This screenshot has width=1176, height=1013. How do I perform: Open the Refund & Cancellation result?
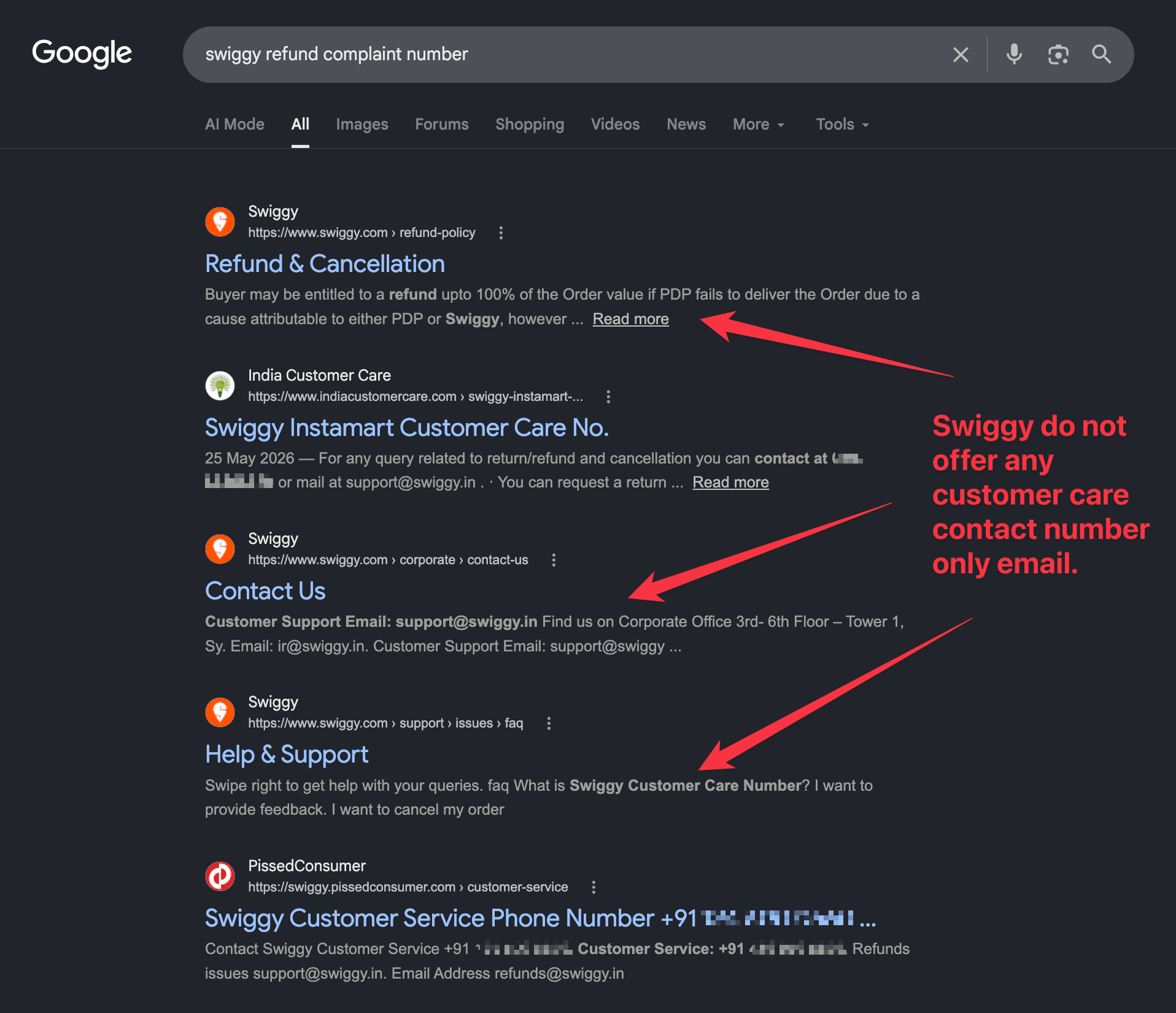pos(325,263)
